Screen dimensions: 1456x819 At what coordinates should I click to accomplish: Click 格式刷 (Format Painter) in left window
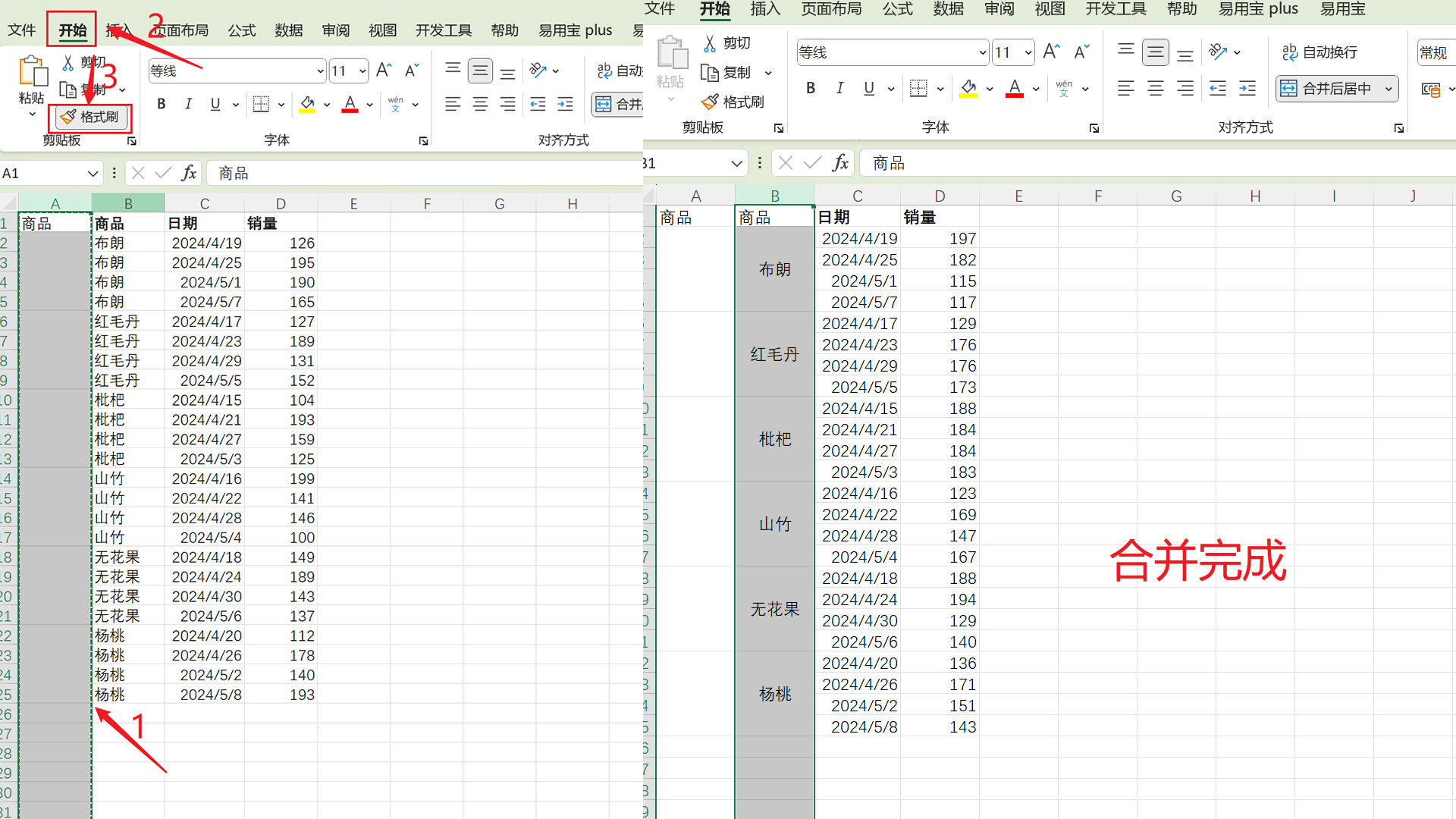coord(90,117)
